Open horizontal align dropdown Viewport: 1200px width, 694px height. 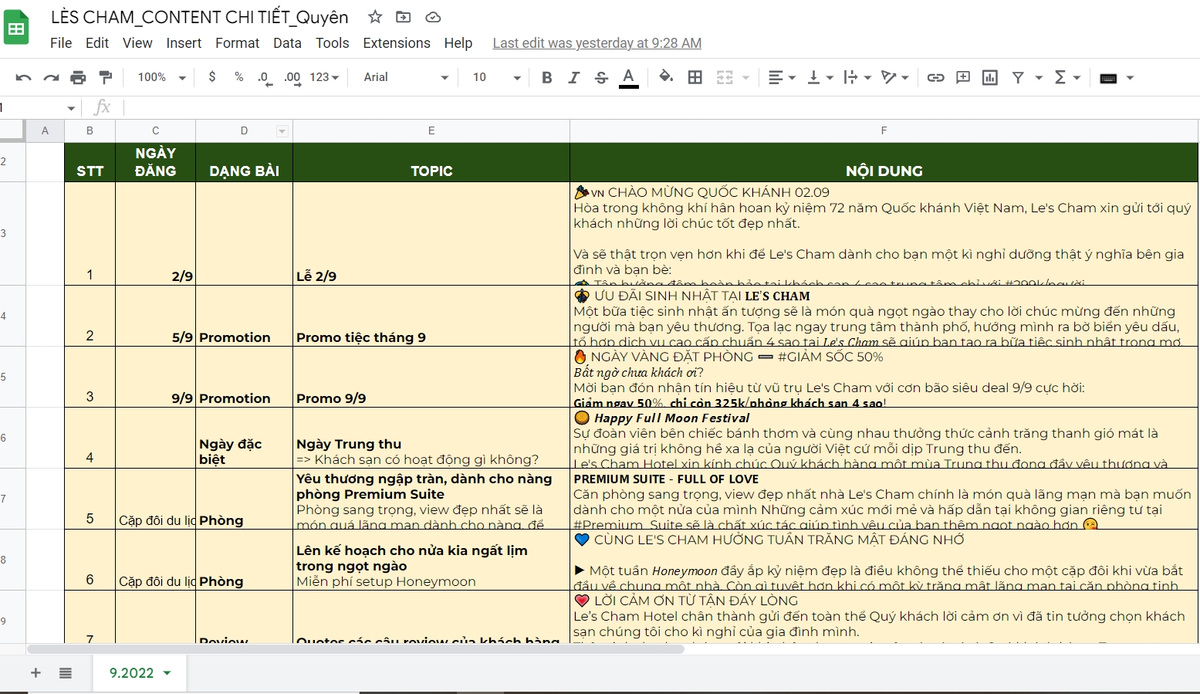tap(780, 77)
